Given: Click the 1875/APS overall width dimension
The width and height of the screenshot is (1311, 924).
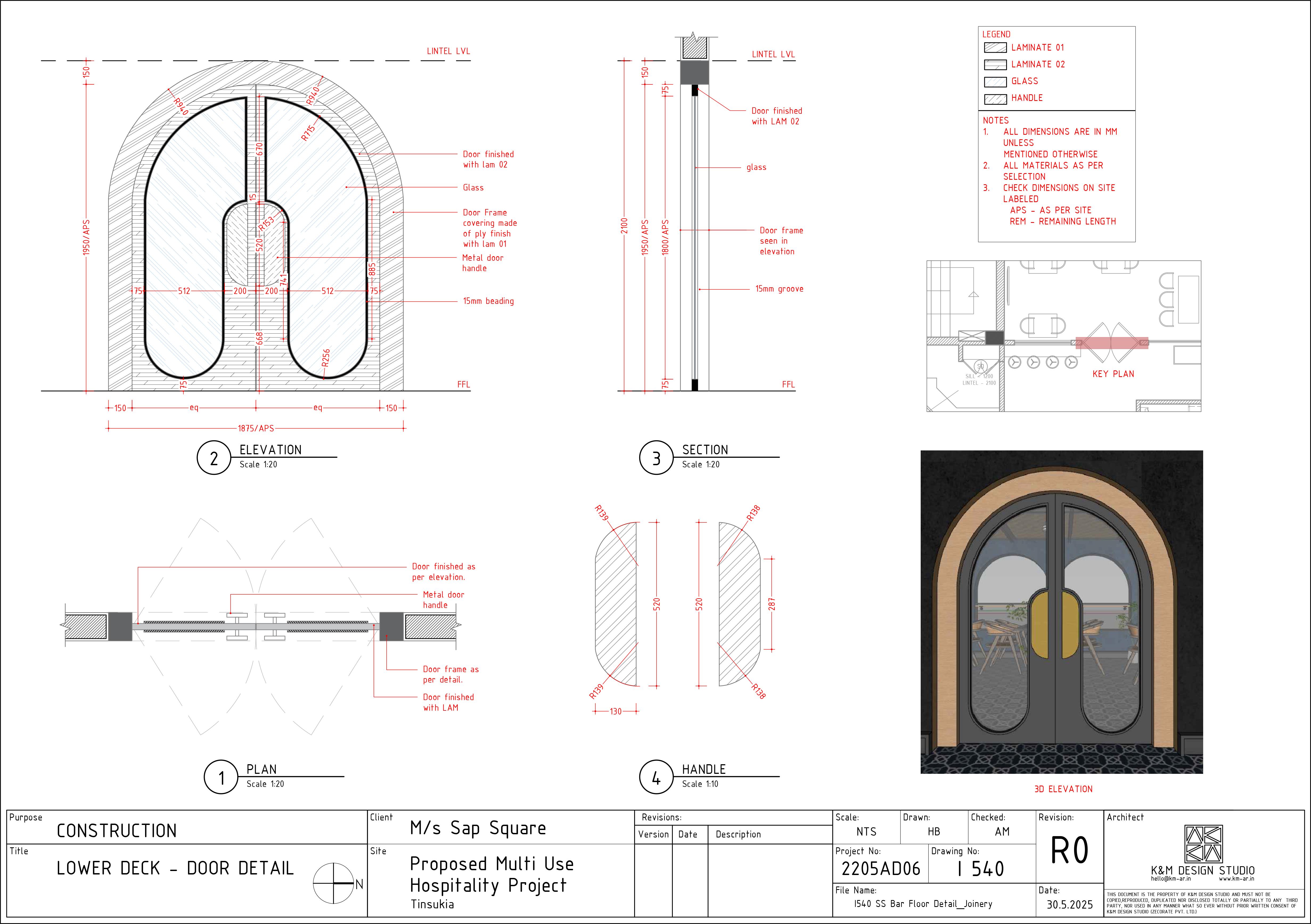Looking at the screenshot, I should coord(256,428).
